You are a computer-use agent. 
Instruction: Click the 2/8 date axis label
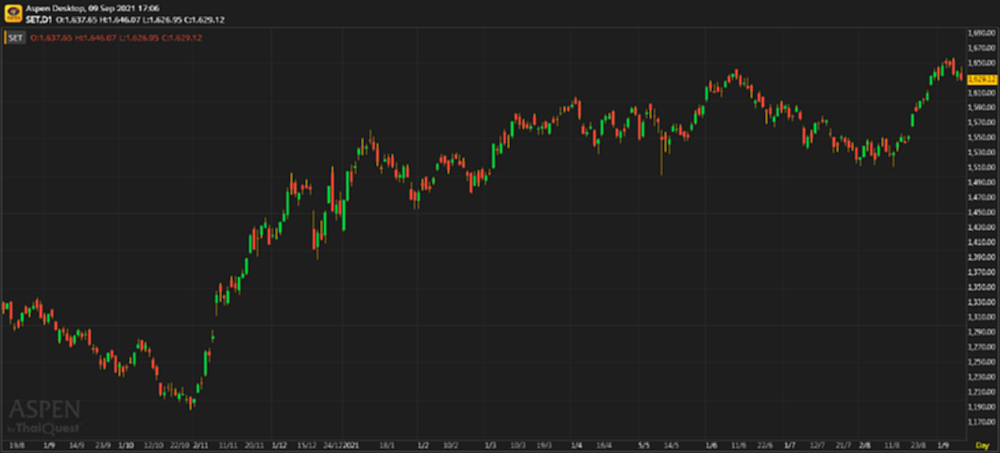[x=865, y=445]
